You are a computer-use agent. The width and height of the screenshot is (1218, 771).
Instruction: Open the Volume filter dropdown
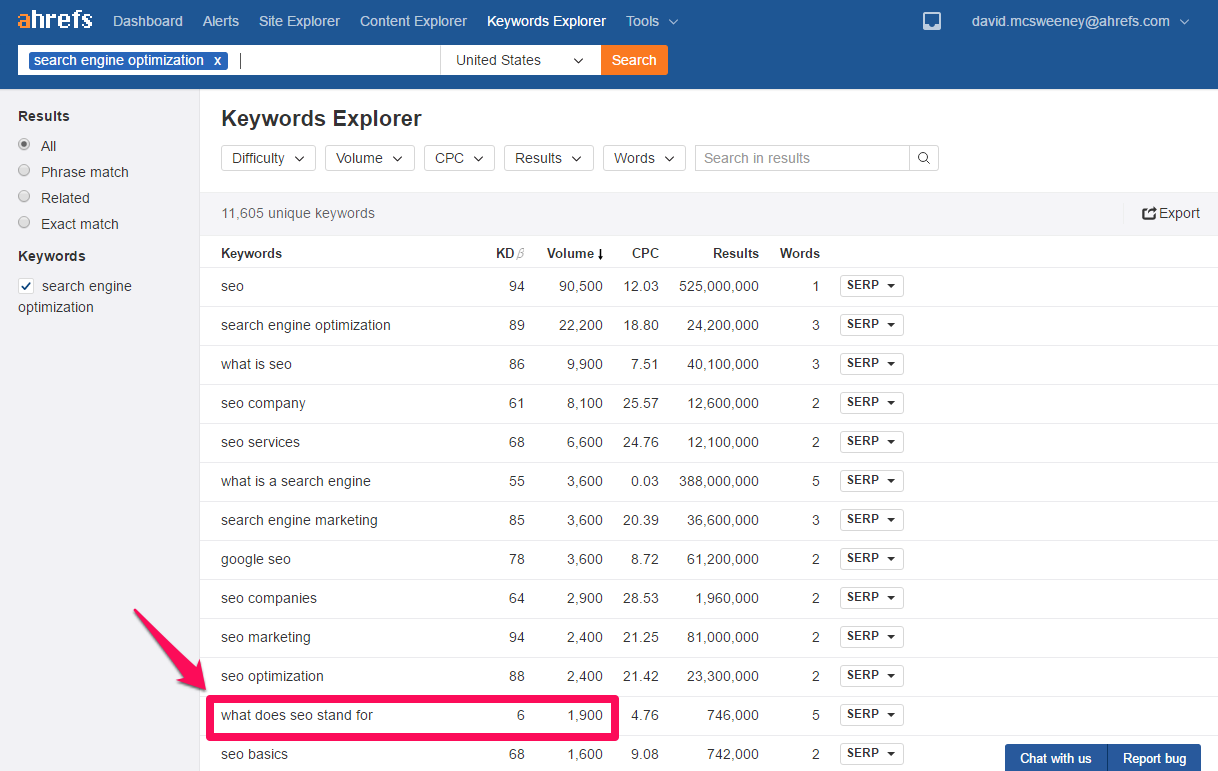click(370, 158)
